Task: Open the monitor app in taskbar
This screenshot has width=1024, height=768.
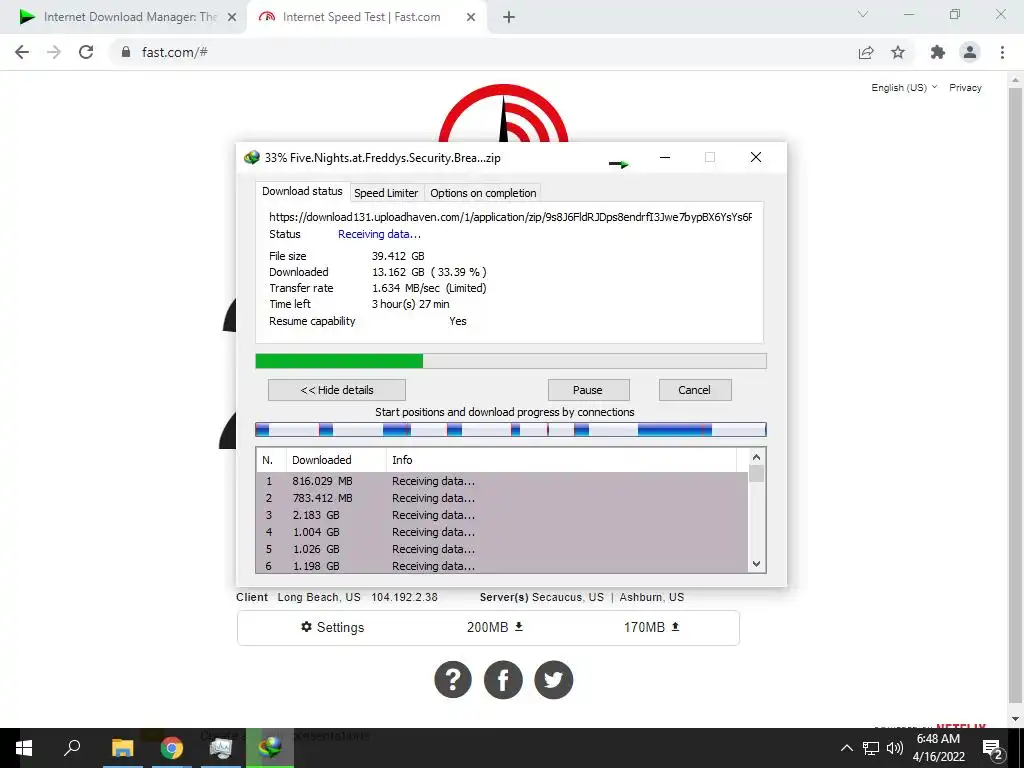Action: 221,748
